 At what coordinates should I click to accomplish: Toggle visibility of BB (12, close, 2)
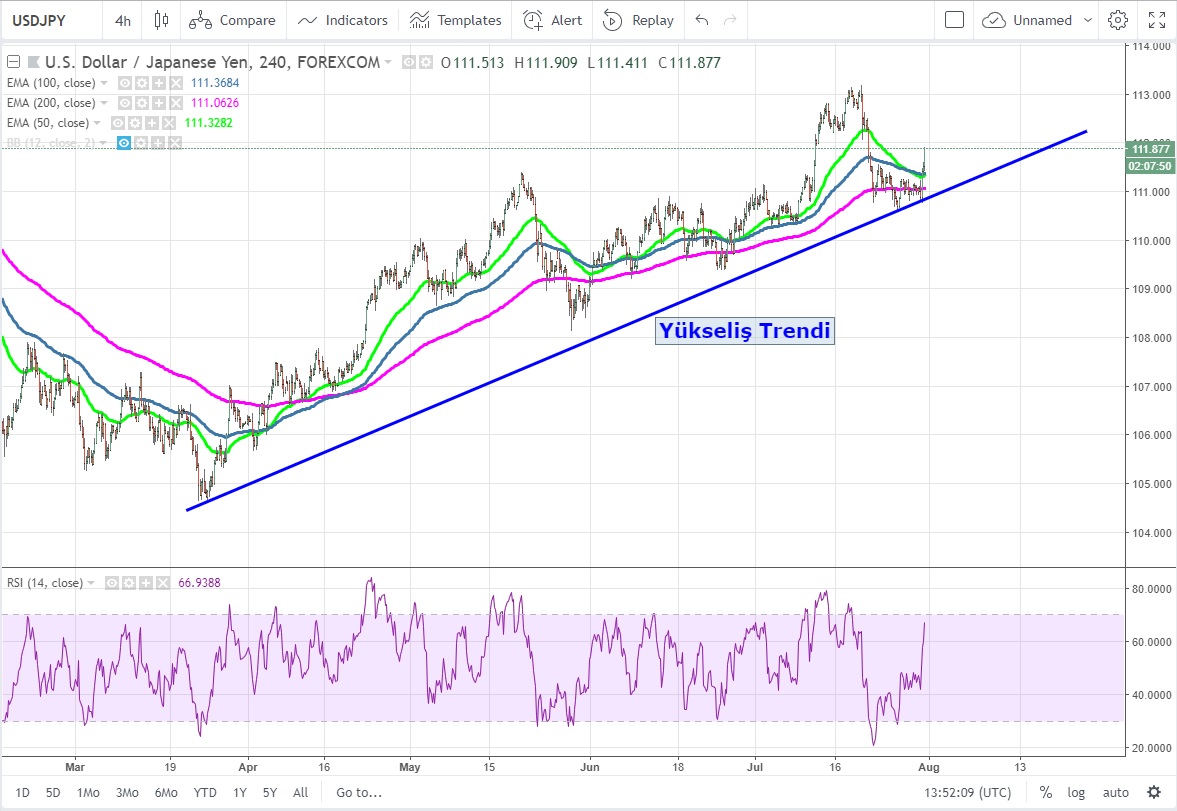125,143
